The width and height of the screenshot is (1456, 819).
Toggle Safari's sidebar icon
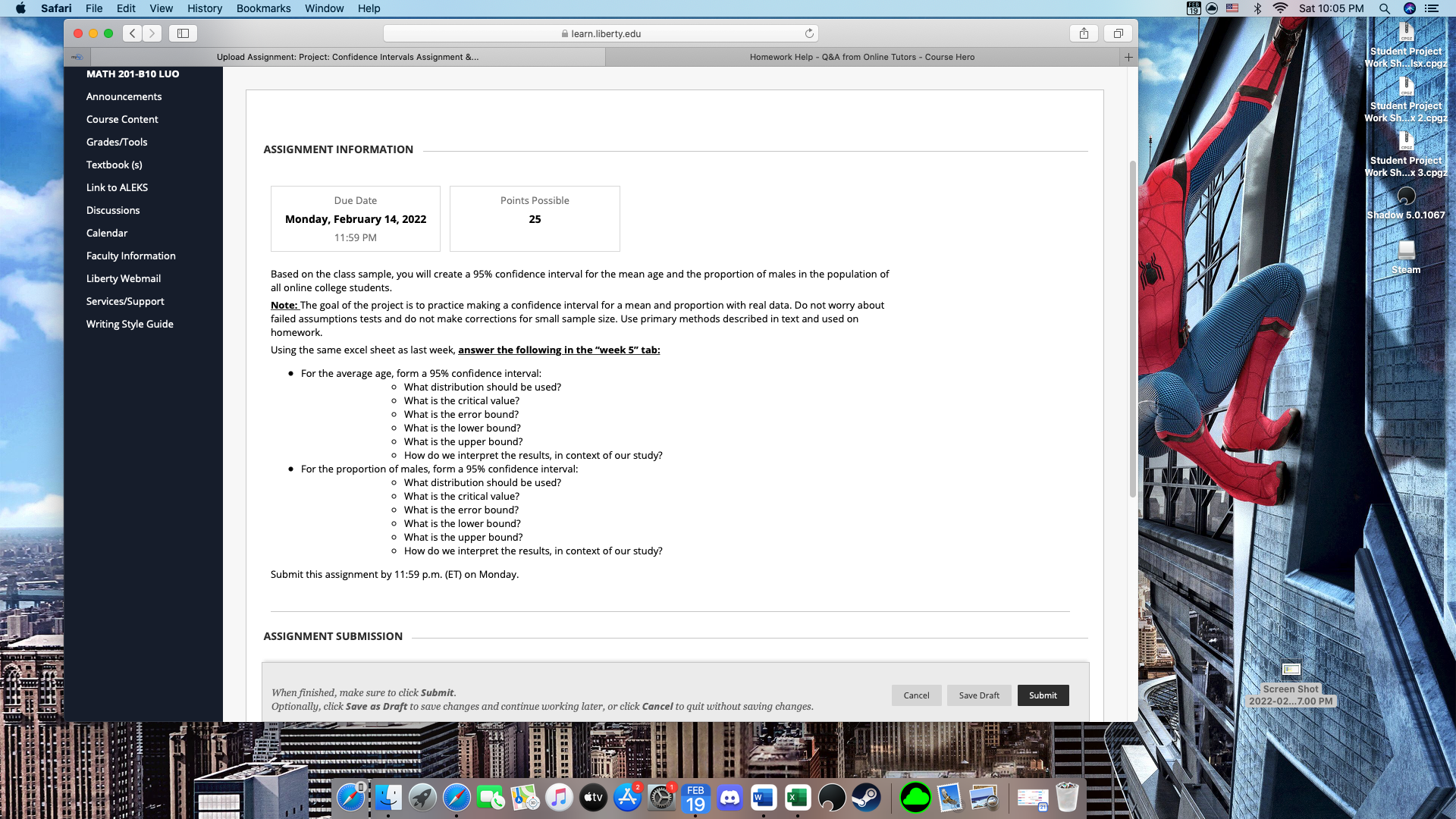183,33
